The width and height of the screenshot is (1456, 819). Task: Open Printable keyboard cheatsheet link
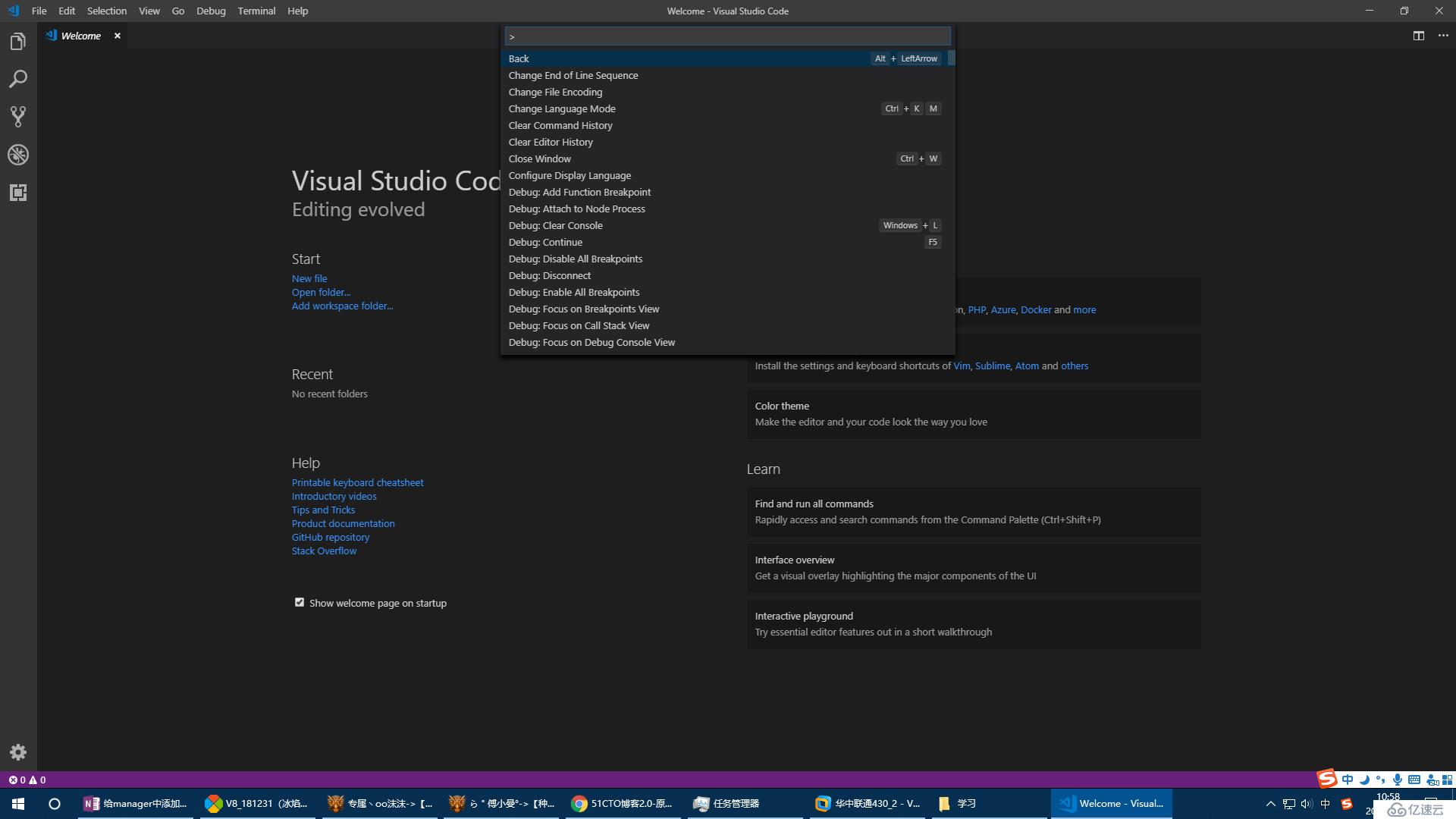357,482
